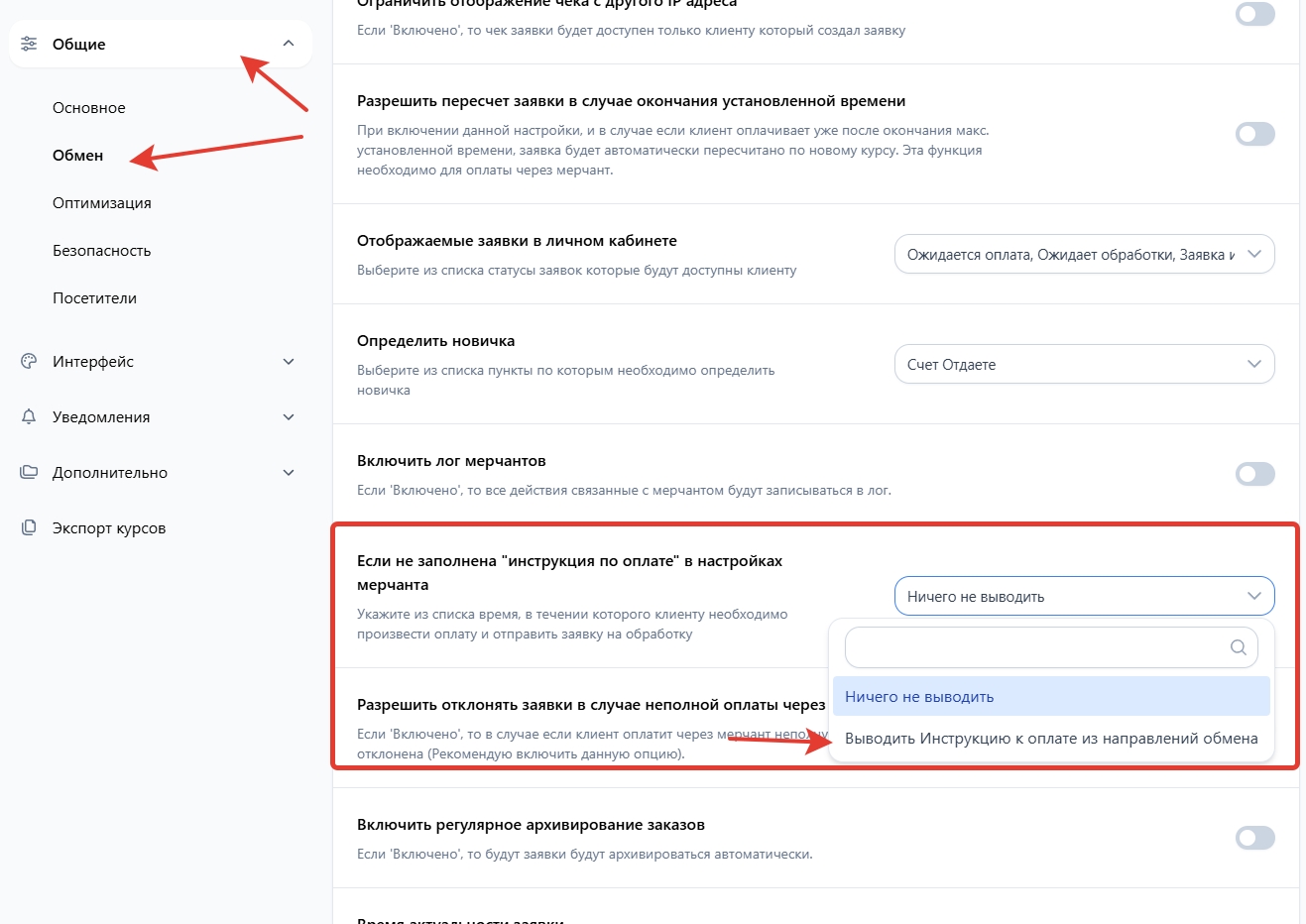Click the sliders icon next to Общие
Screen dimensions: 1306x924
pyautogui.click(x=29, y=44)
